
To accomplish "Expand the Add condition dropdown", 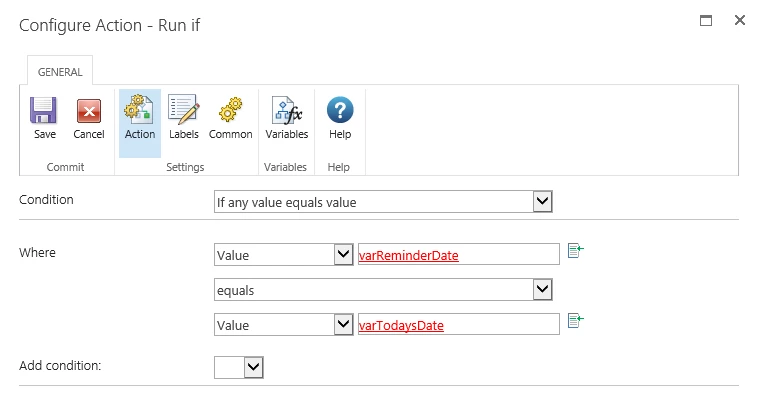I will pyautogui.click(x=239, y=367).
